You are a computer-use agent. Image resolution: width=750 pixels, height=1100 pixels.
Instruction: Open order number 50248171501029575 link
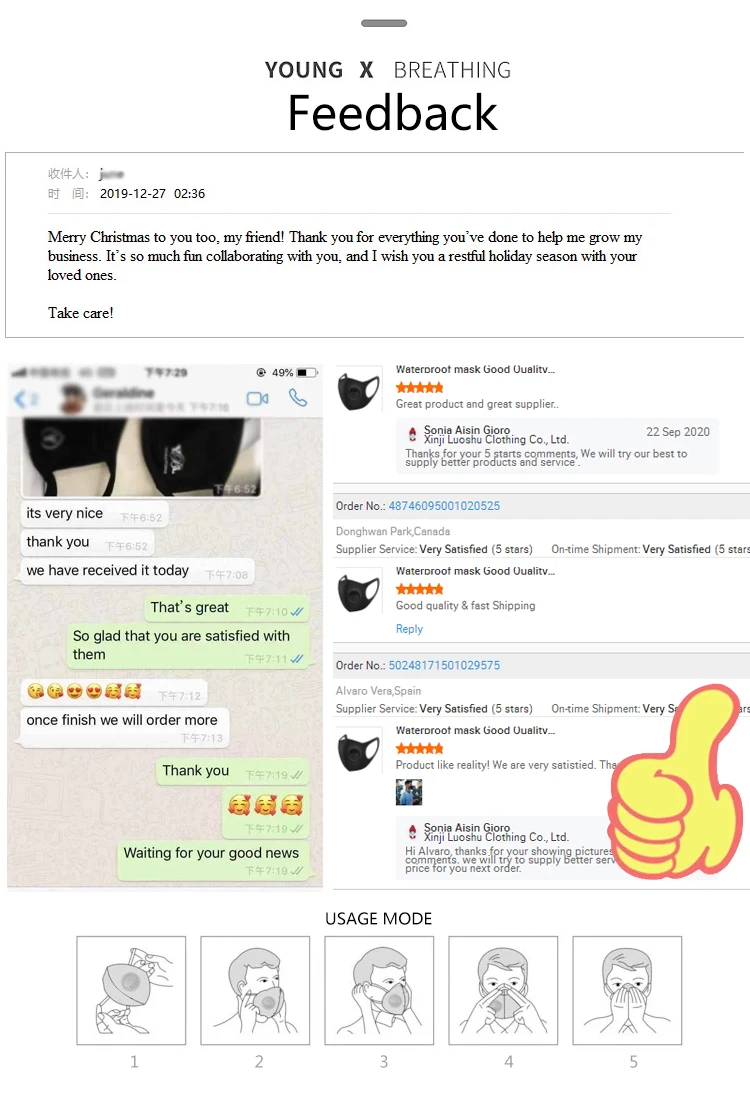[x=444, y=665]
